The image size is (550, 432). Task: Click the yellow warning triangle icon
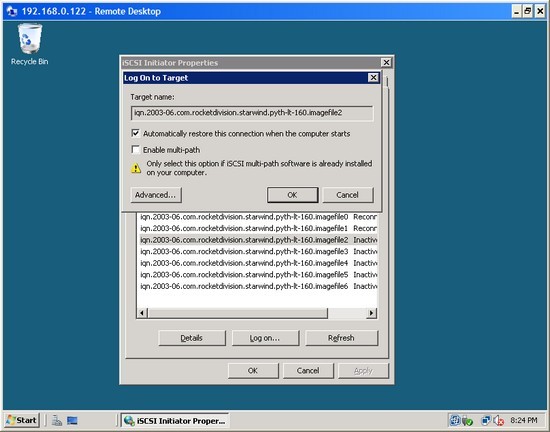pos(136,168)
